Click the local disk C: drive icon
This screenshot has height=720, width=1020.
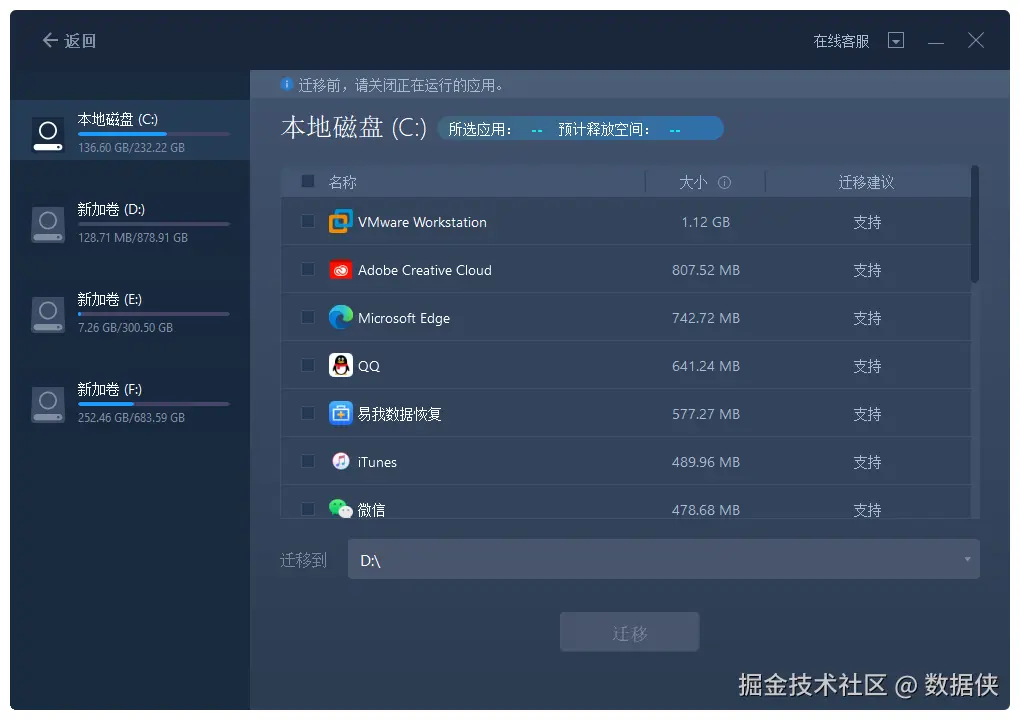pyautogui.click(x=48, y=135)
